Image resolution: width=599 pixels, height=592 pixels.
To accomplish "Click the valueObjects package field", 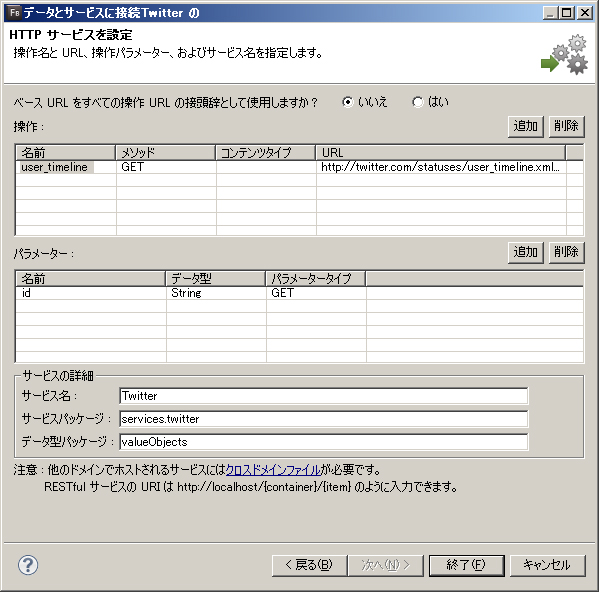I will click(324, 442).
